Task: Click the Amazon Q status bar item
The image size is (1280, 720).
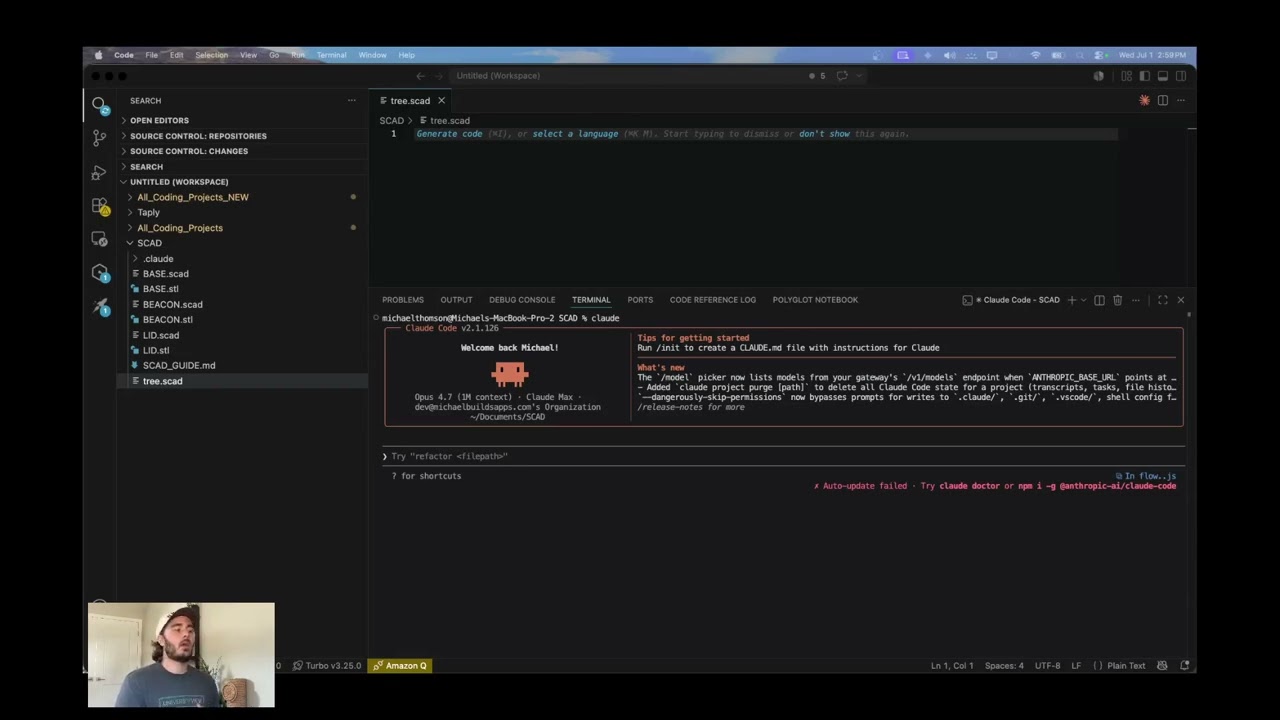Action: [400, 665]
